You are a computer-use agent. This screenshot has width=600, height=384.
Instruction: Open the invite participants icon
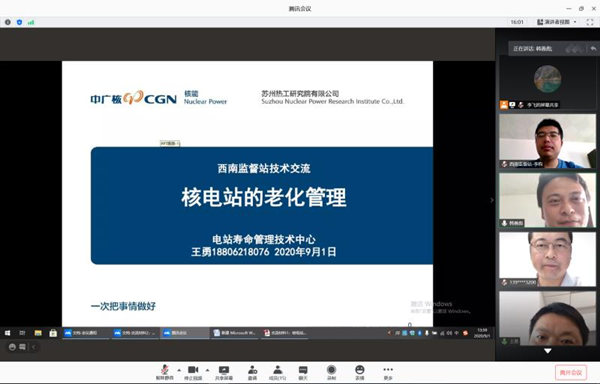point(252,372)
